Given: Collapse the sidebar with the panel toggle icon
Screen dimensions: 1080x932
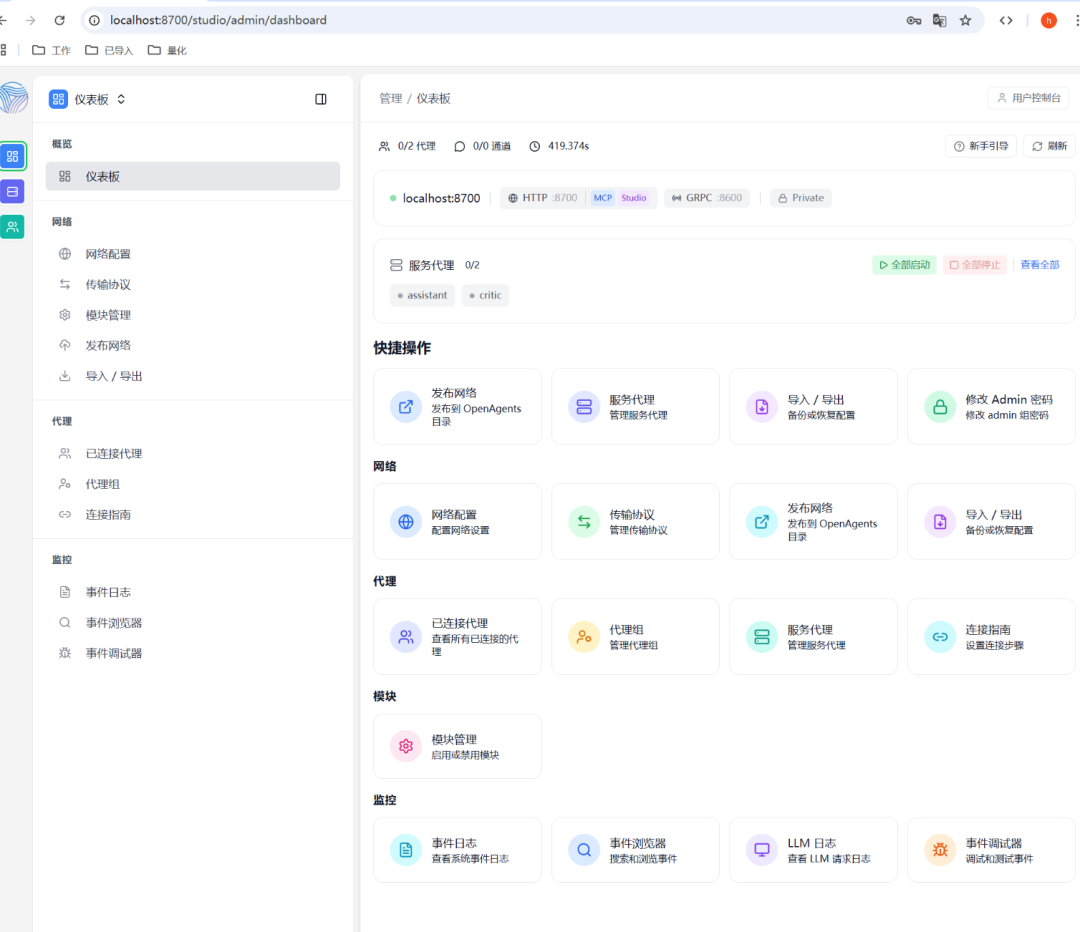Looking at the screenshot, I should tap(320, 99).
